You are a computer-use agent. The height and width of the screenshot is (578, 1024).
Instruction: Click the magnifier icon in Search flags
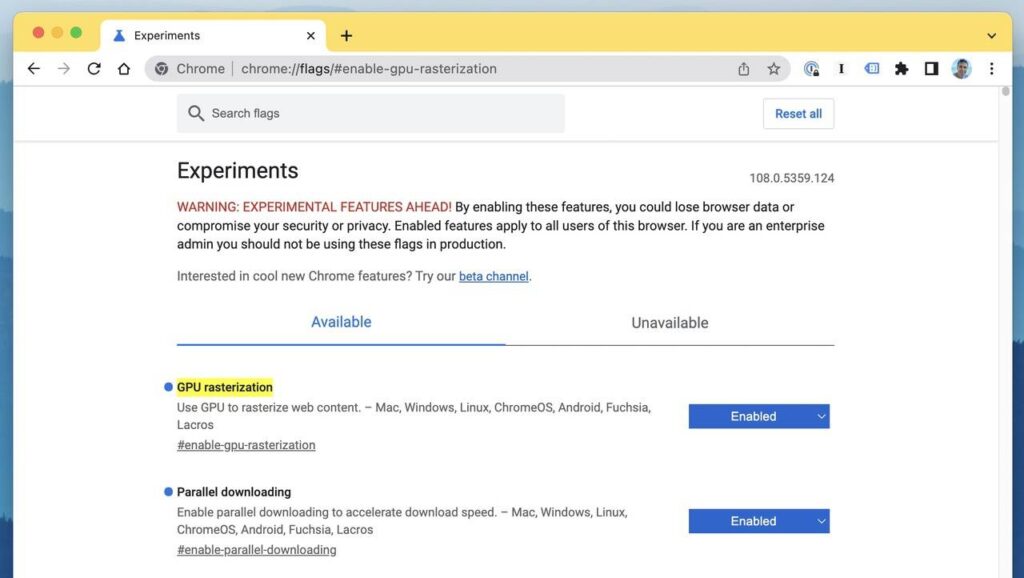point(196,113)
